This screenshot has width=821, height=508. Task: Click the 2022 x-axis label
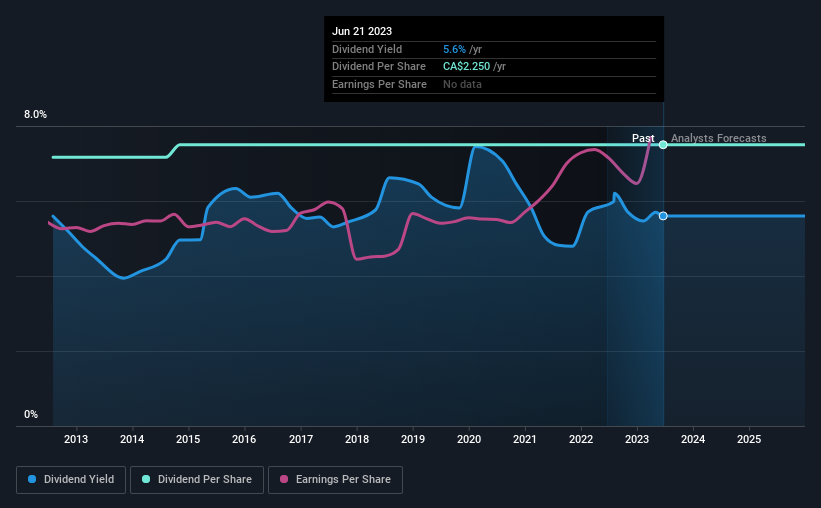click(x=581, y=439)
